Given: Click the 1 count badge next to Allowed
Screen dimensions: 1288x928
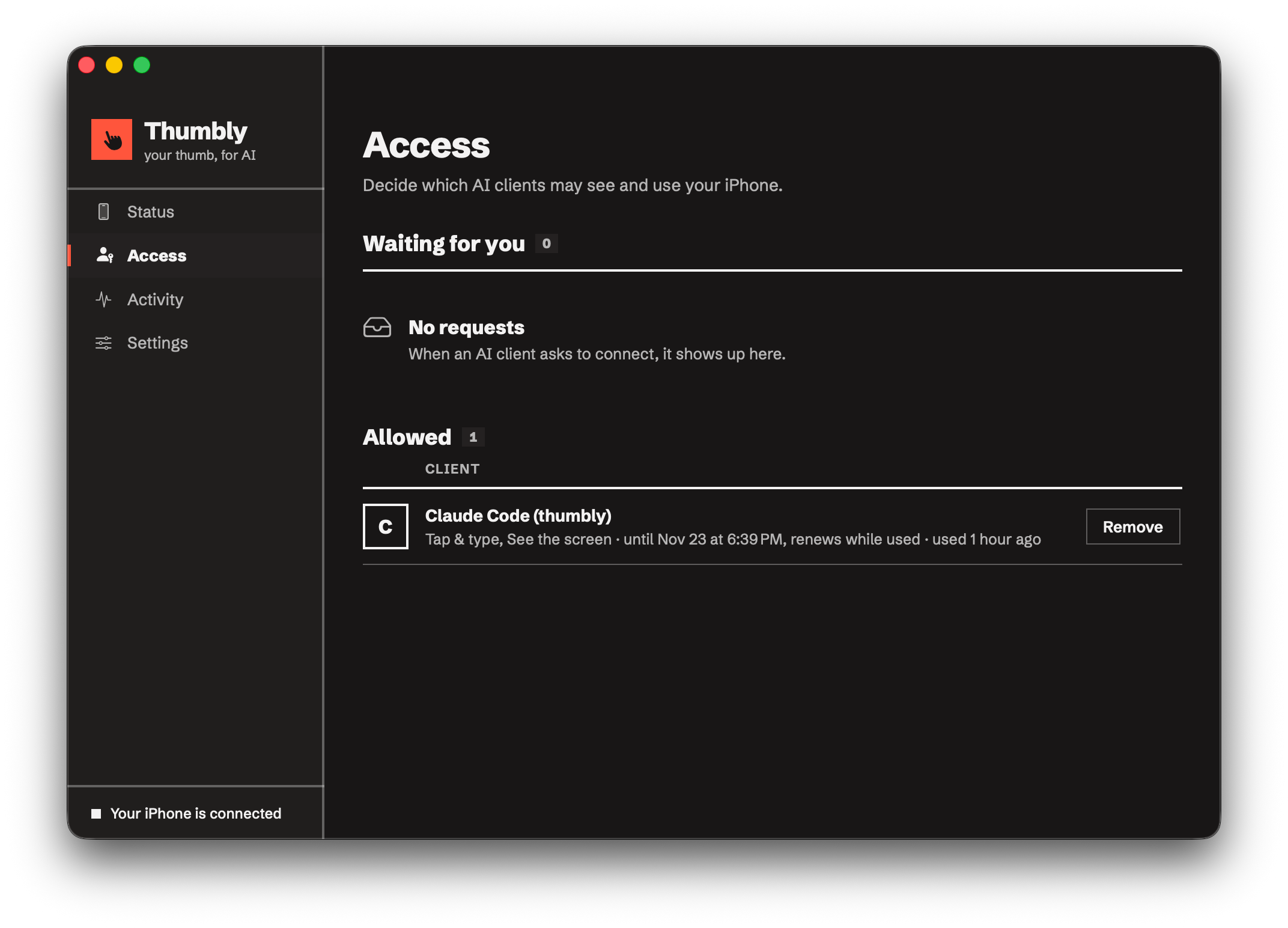Looking at the screenshot, I should (x=473, y=437).
